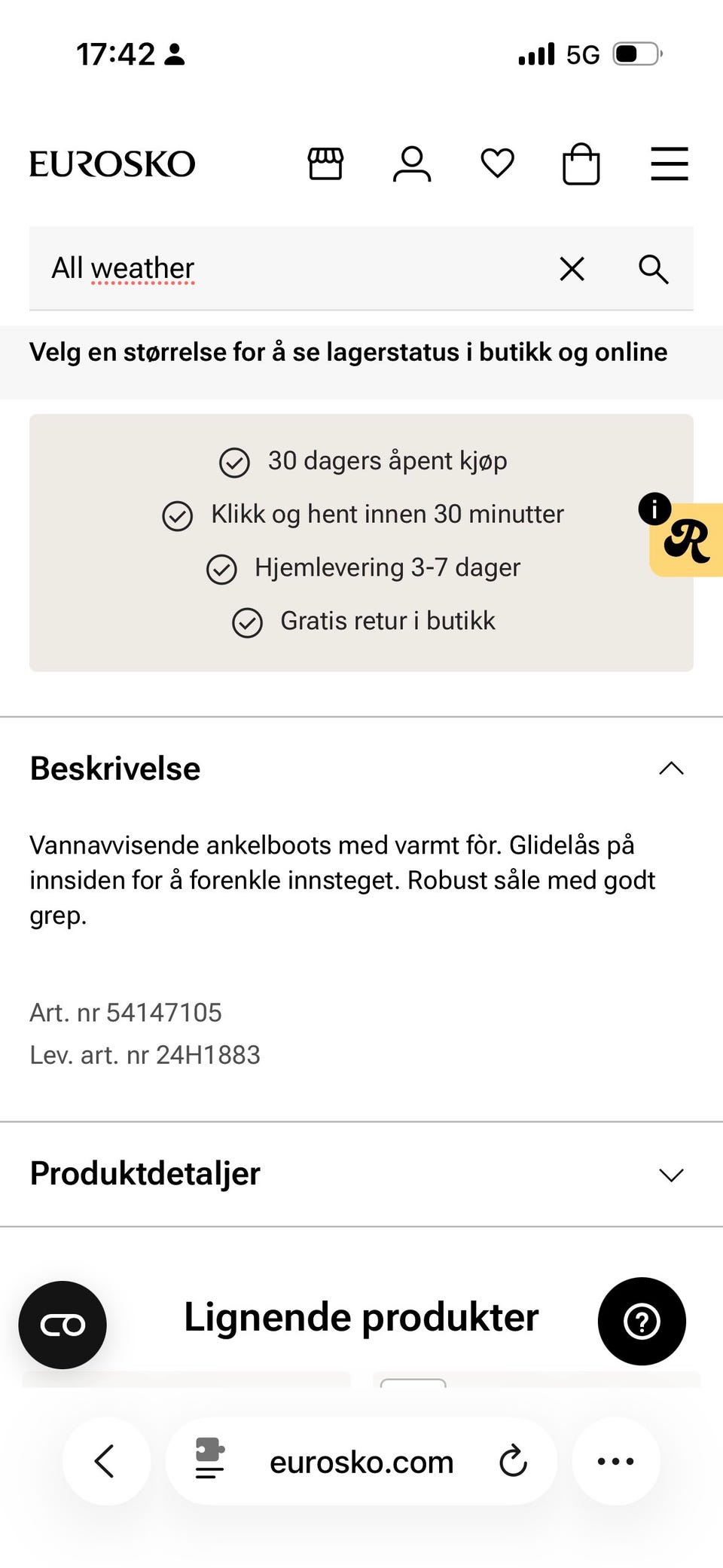Tap the search magnifier icon
Image resolution: width=723 pixels, height=1568 pixels.
(x=652, y=269)
